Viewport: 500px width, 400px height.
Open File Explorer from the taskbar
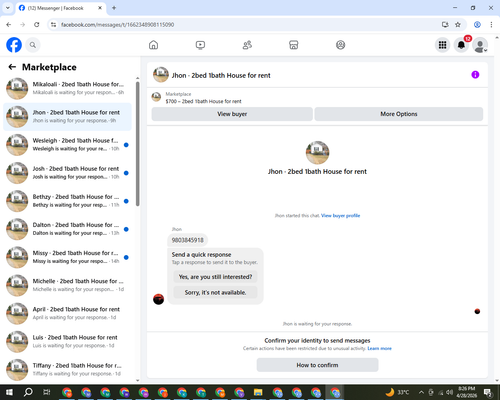click(258, 392)
